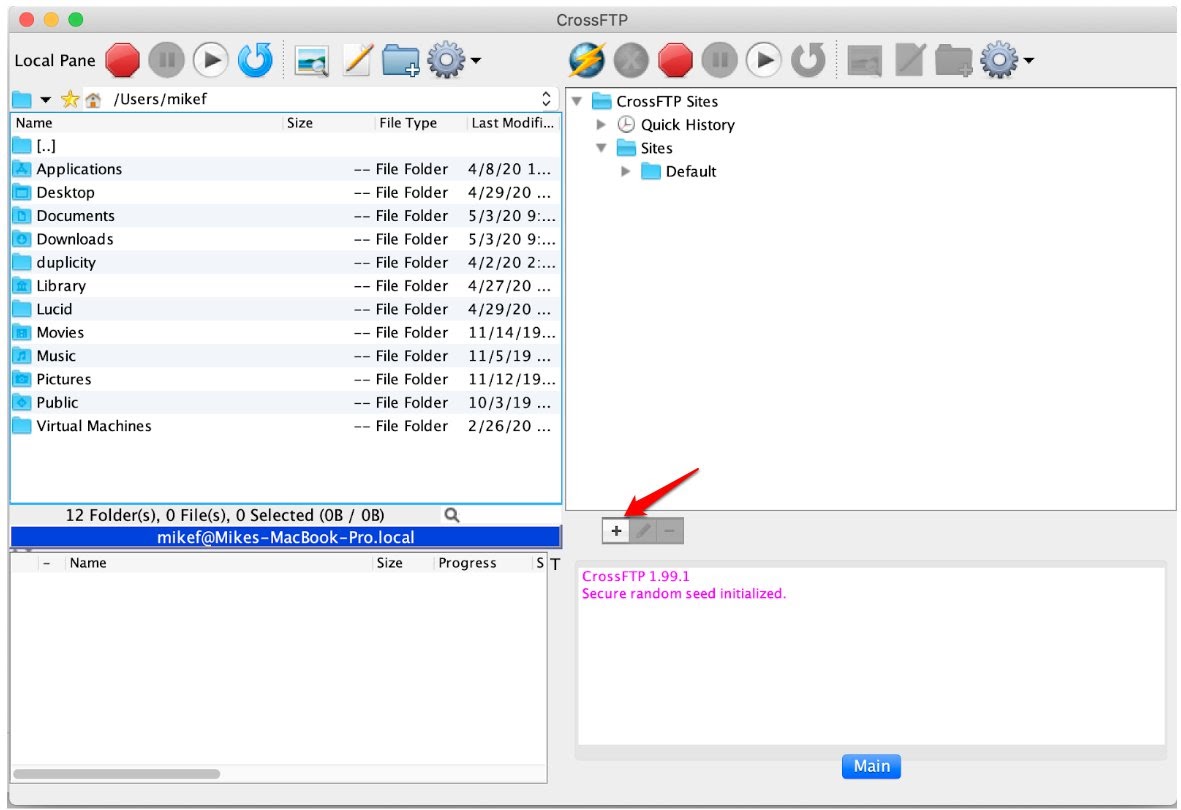Expand the Quick History node
Screen dimensions: 1181x810
(601, 124)
